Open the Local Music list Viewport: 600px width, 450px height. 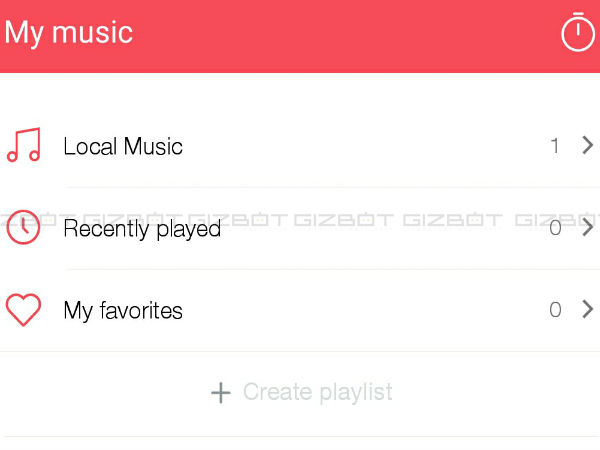coord(123,146)
